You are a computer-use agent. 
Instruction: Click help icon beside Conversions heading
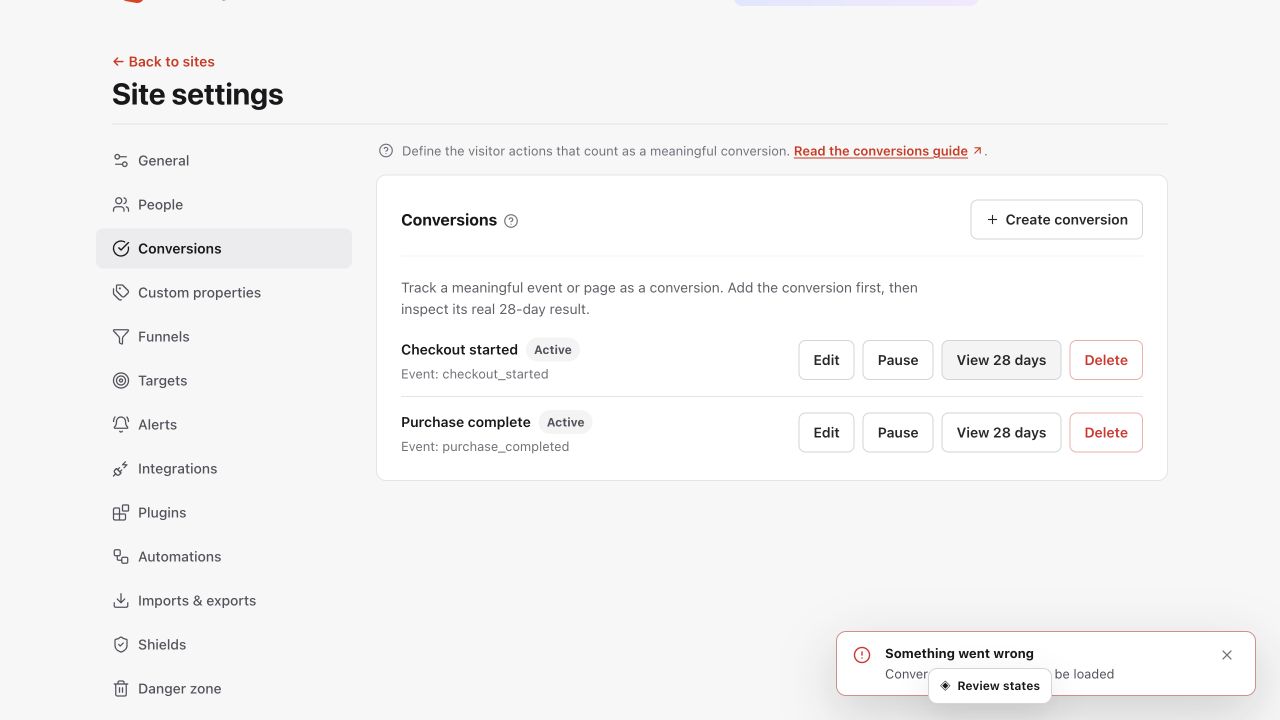[x=511, y=221]
